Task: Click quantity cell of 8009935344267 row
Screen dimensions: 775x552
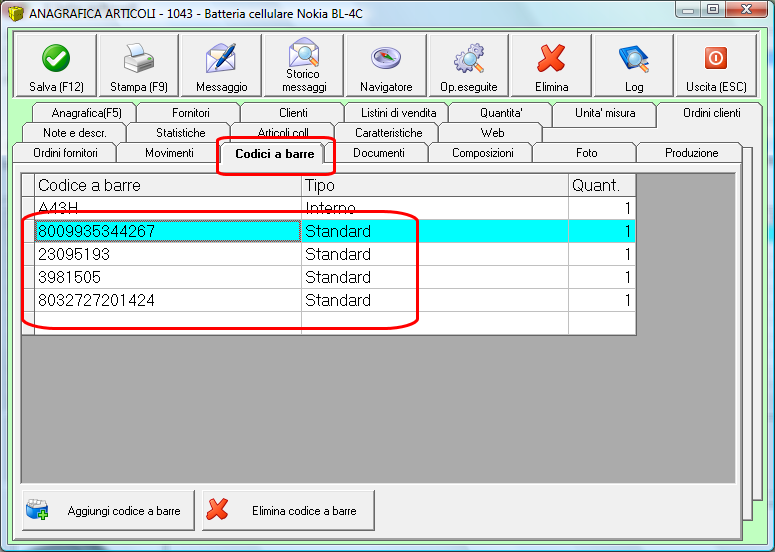Action: click(x=602, y=231)
